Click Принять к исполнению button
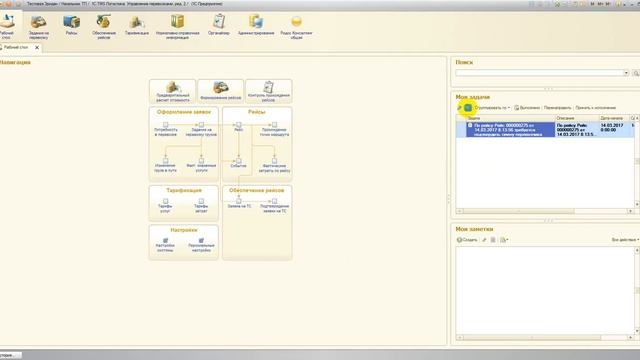Image resolution: width=640 pixels, height=360 pixels. [596, 108]
